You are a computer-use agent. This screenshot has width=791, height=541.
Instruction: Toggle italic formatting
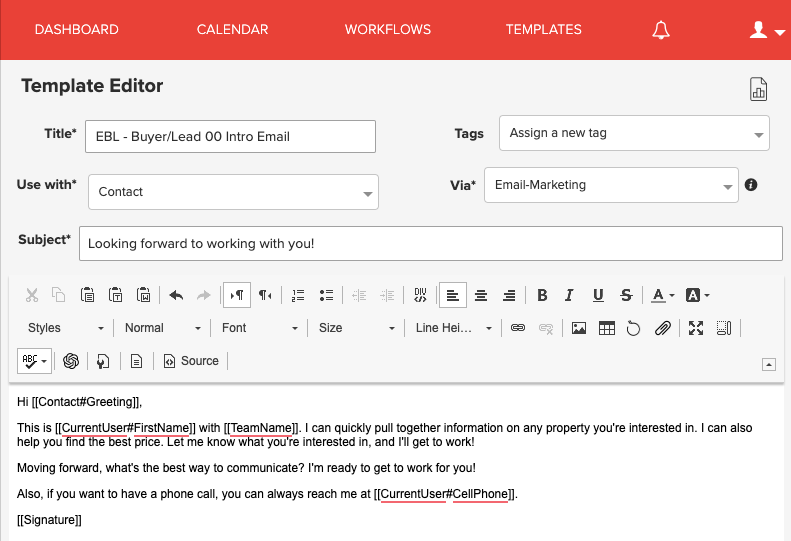570,295
